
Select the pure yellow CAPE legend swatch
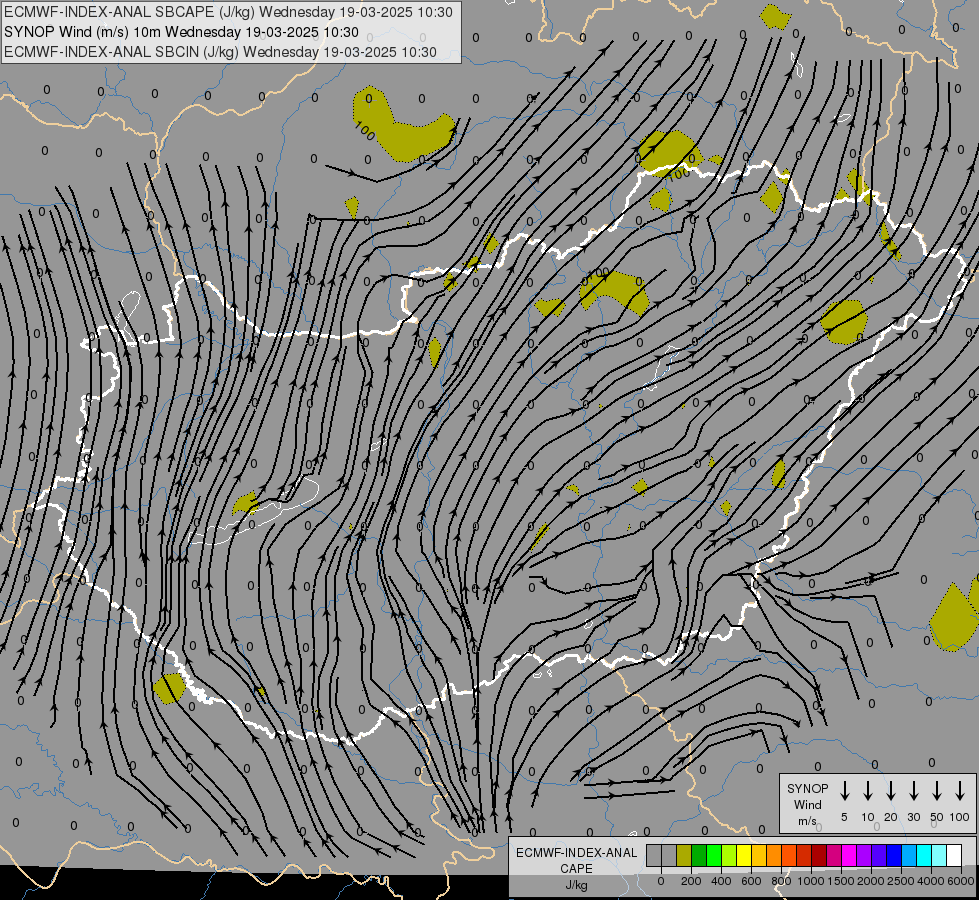pyautogui.click(x=744, y=855)
